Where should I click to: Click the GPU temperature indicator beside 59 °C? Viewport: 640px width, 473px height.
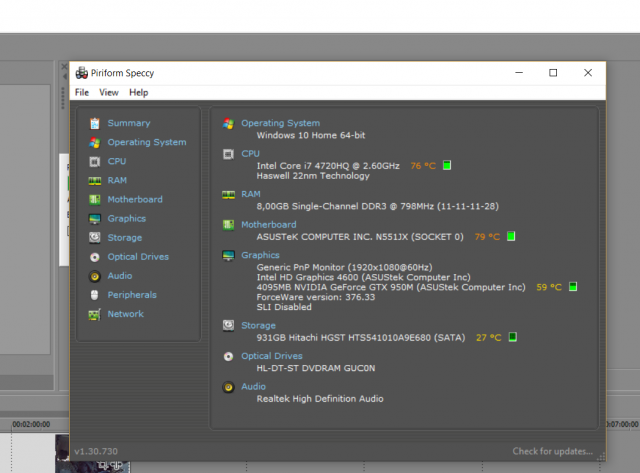point(573,286)
